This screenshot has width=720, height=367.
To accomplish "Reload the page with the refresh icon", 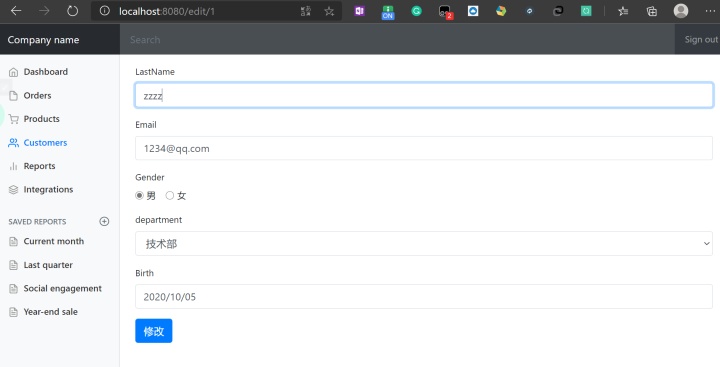I will 73,11.
